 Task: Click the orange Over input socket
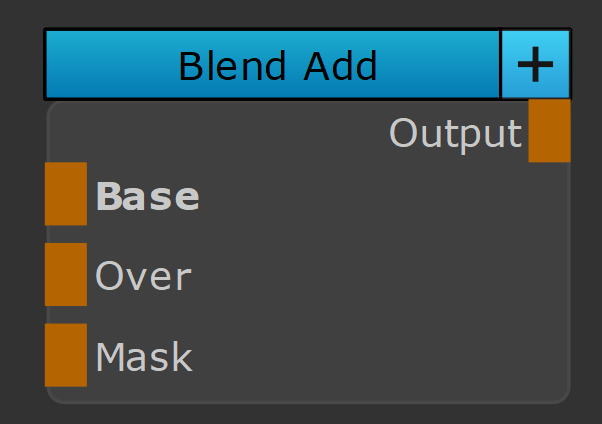(x=66, y=274)
